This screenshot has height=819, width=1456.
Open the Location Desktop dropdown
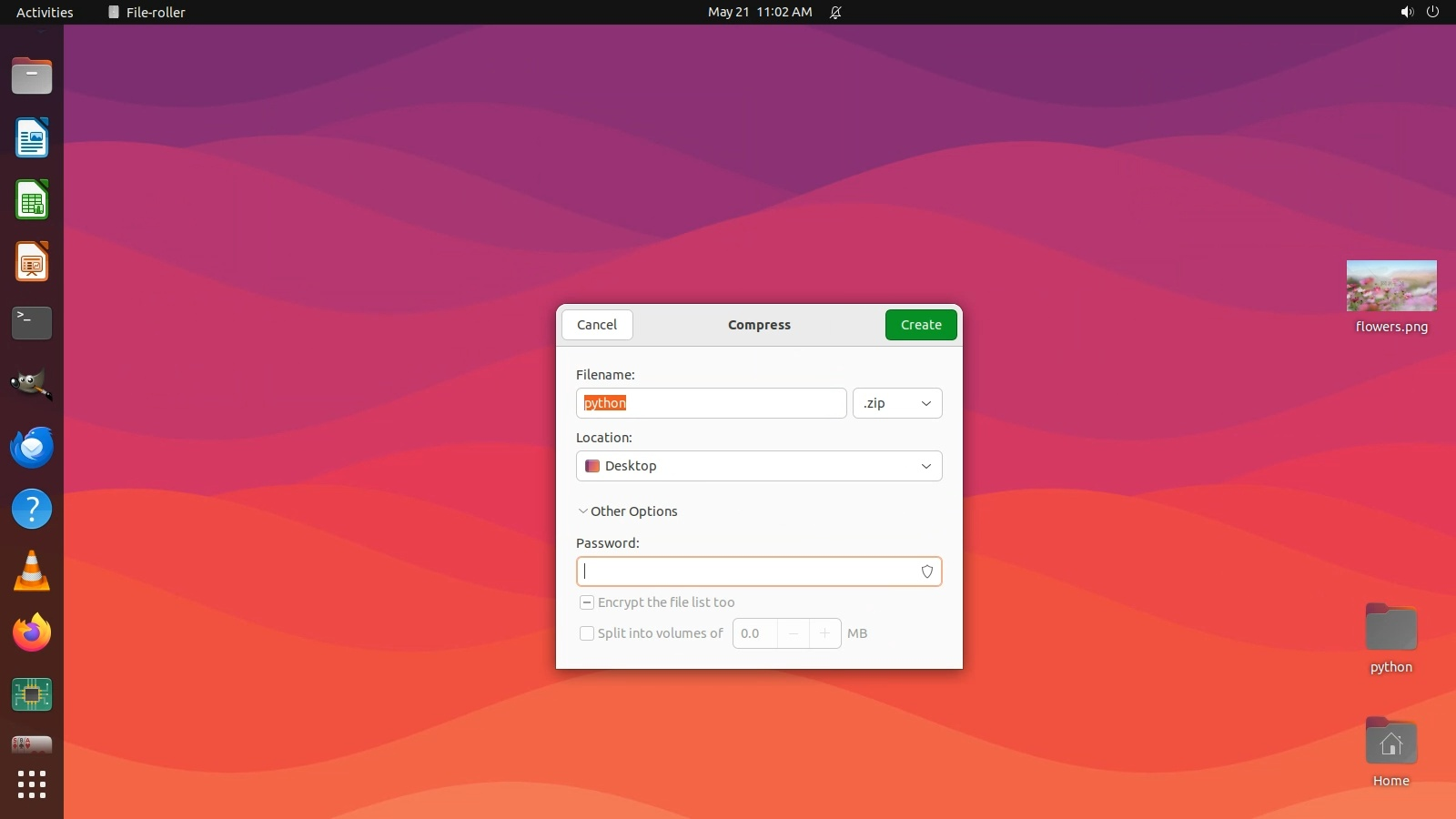pyautogui.click(x=758, y=466)
